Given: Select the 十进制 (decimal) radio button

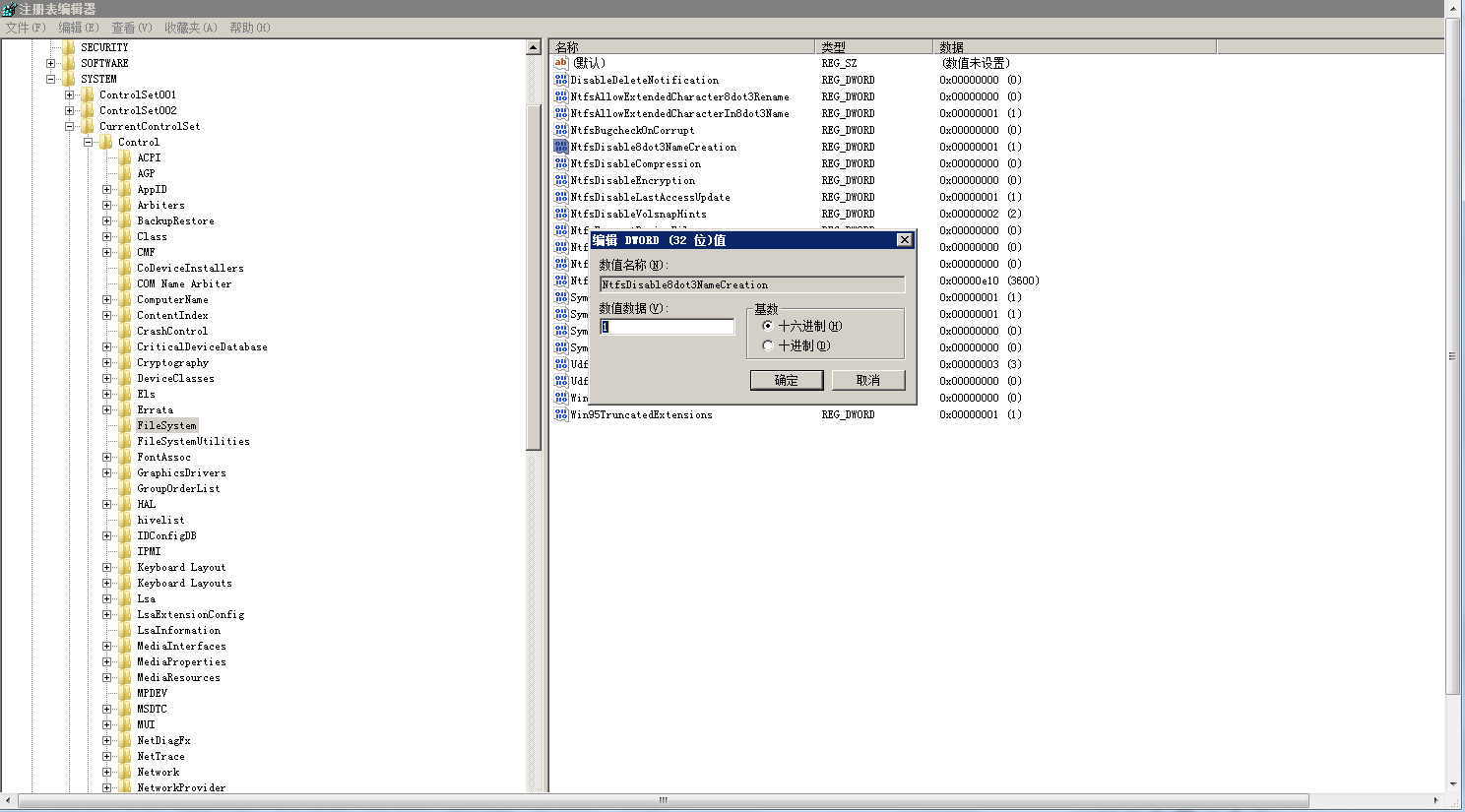Looking at the screenshot, I should [x=768, y=345].
